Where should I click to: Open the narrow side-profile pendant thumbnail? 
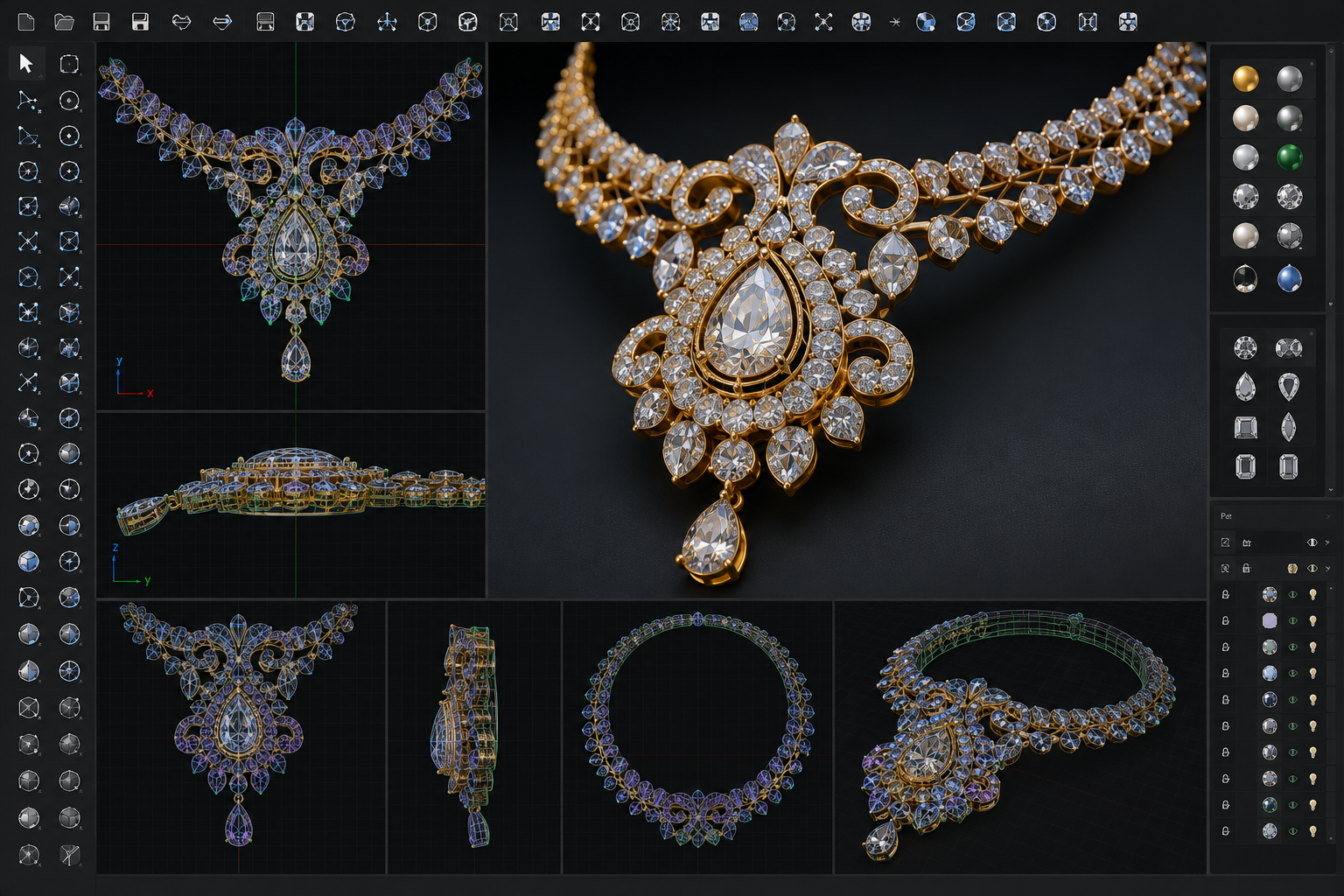point(473,737)
